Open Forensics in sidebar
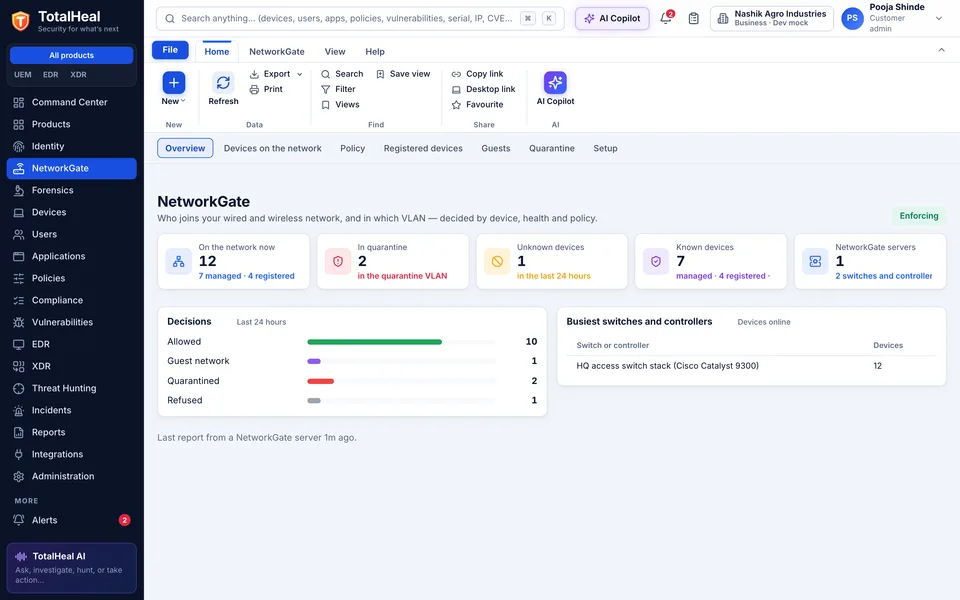960x600 pixels. tap(72, 190)
